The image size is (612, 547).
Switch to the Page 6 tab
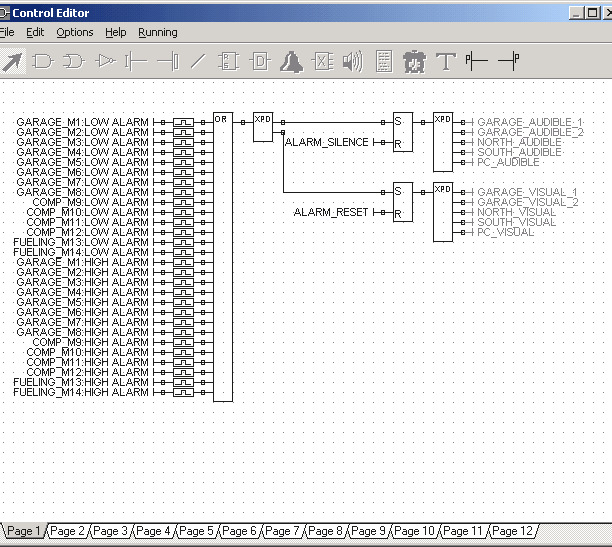click(239, 531)
